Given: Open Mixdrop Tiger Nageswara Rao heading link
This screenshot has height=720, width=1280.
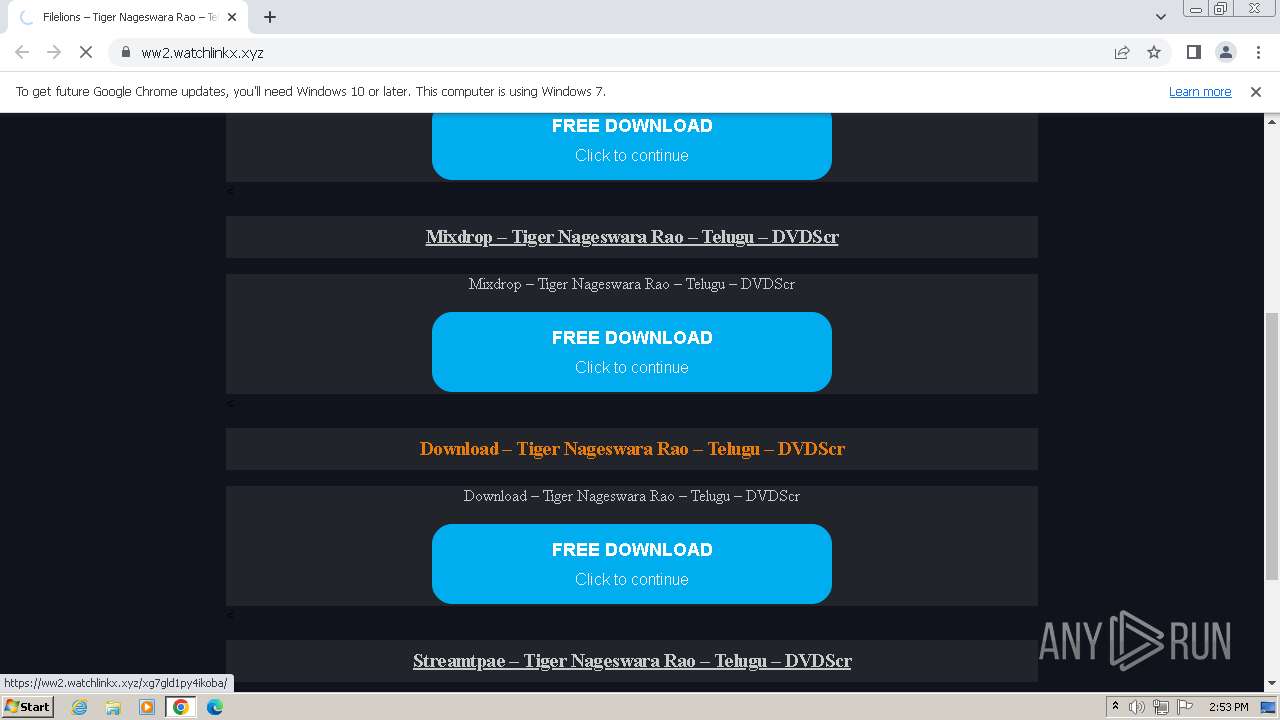Looking at the screenshot, I should pyautogui.click(x=632, y=237).
